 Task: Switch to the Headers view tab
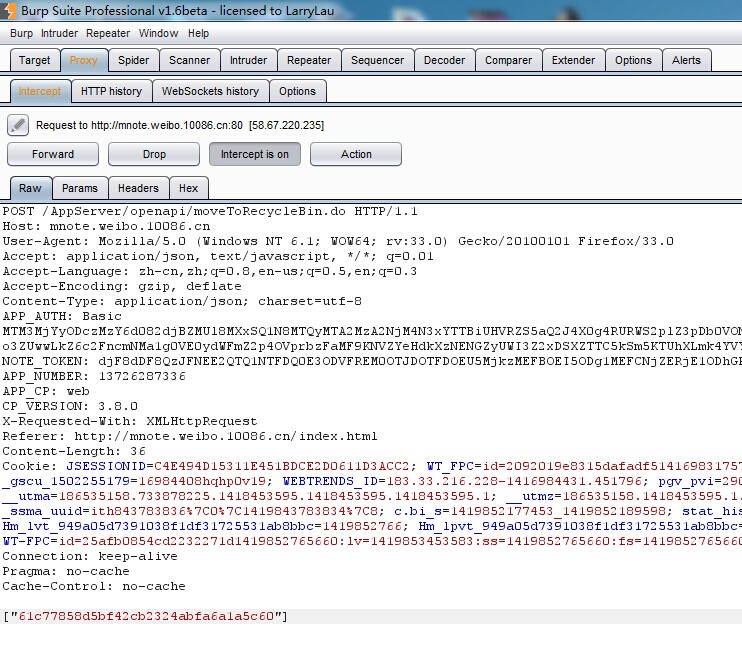(x=138, y=188)
